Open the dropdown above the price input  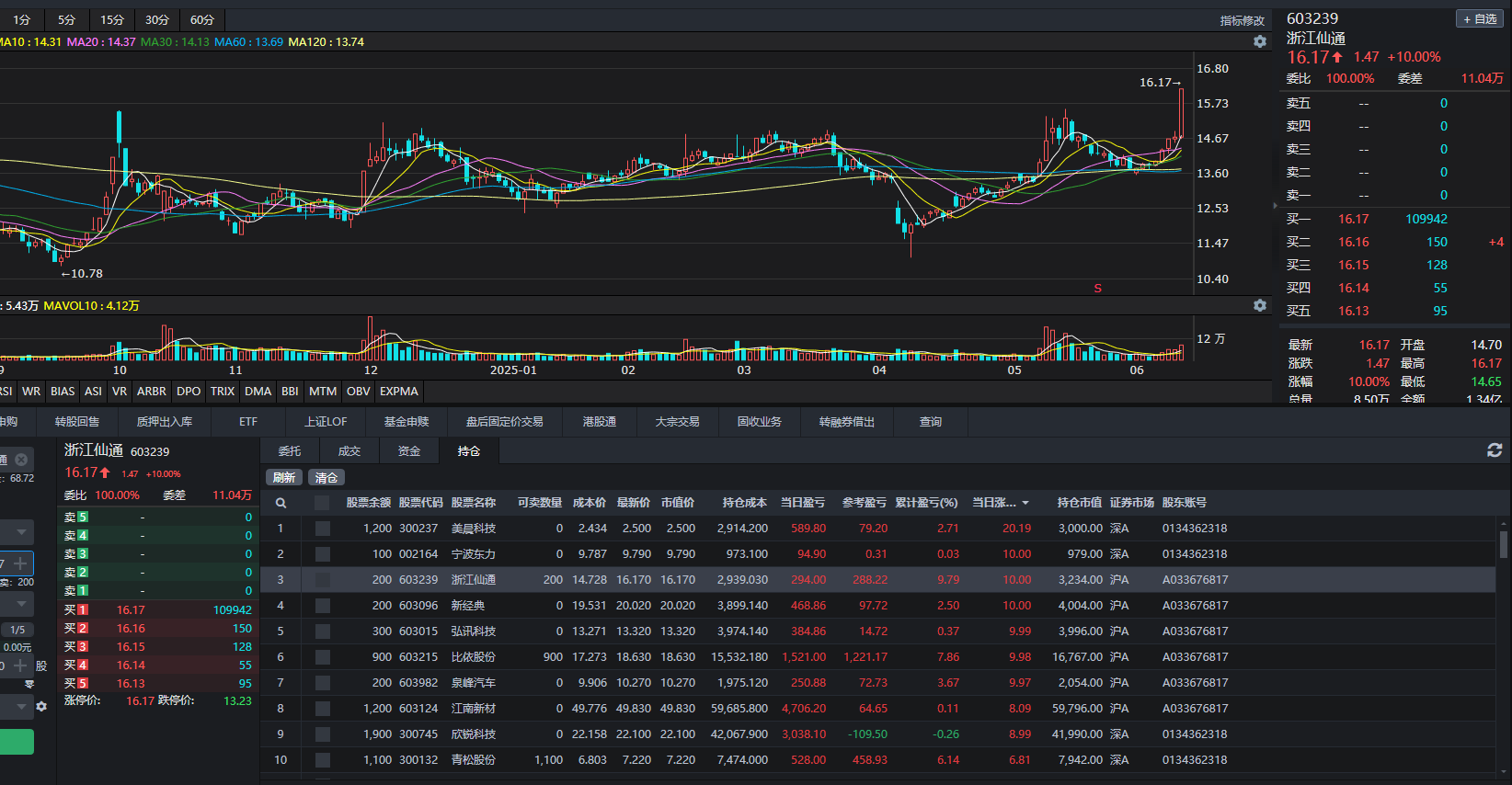point(17,532)
